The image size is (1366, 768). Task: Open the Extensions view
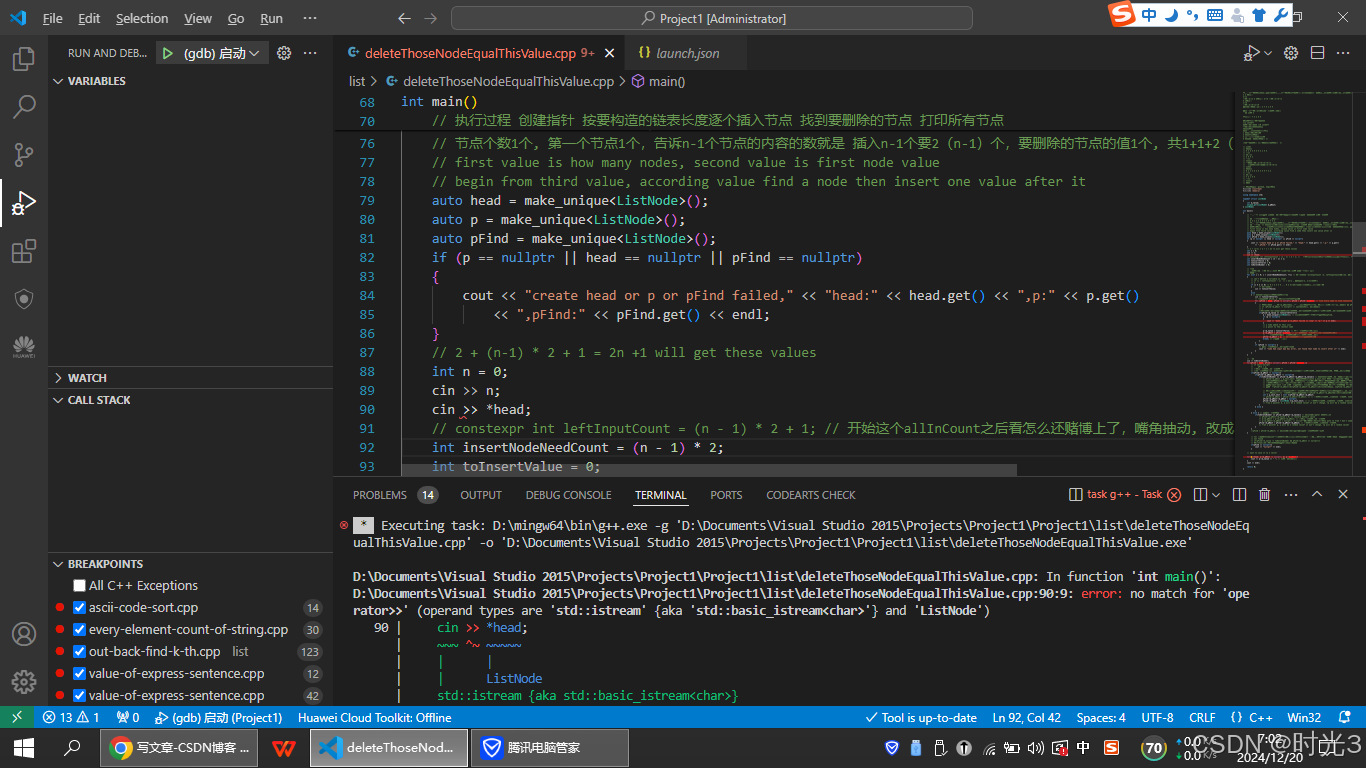[x=24, y=251]
